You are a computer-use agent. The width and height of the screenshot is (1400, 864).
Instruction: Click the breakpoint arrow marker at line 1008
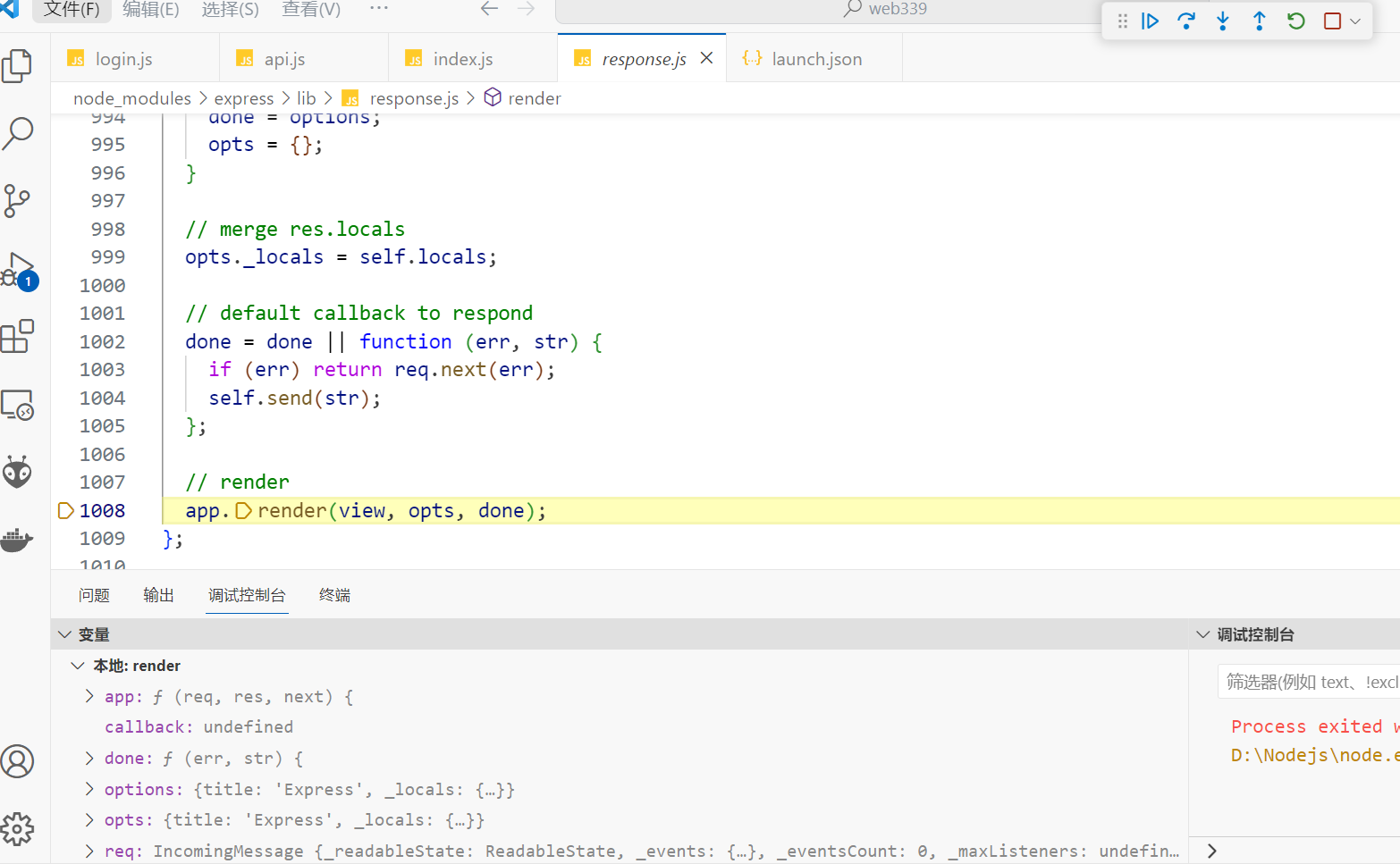point(65,510)
